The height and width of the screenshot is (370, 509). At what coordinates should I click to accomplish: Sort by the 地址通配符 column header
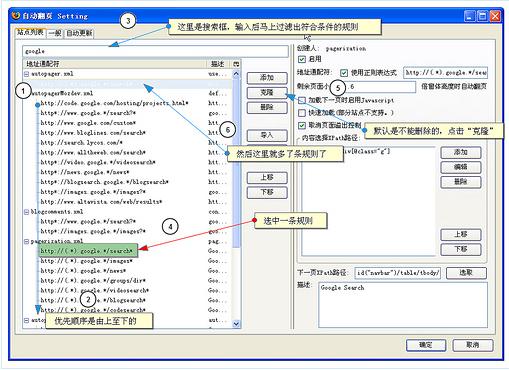point(115,64)
